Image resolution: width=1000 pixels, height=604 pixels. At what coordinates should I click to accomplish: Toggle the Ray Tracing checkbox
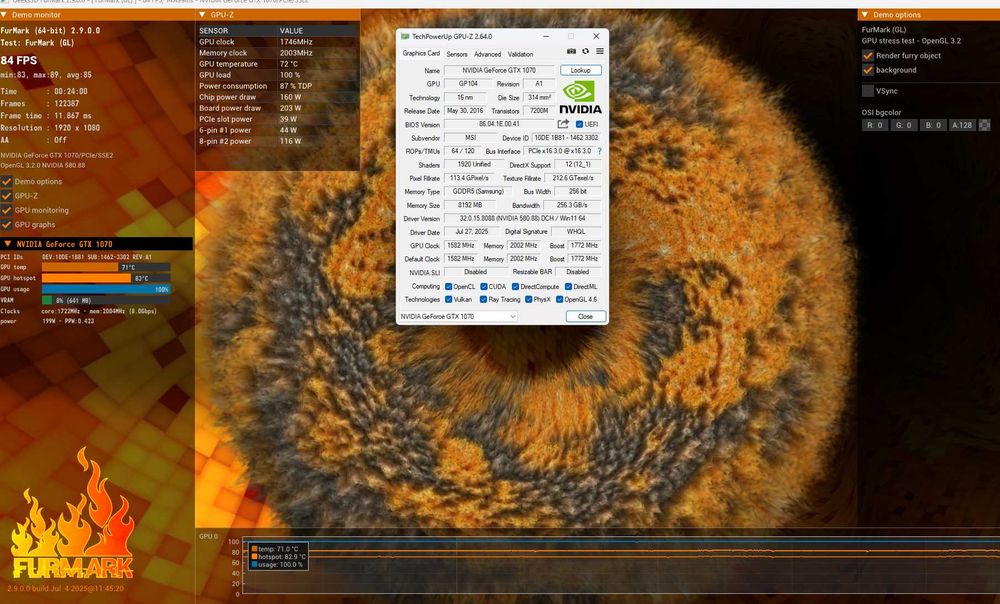tap(483, 299)
